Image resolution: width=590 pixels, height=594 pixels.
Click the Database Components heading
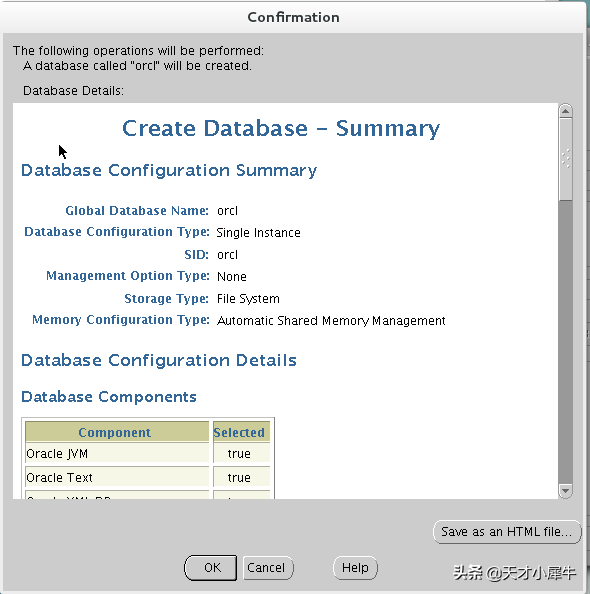point(109,397)
